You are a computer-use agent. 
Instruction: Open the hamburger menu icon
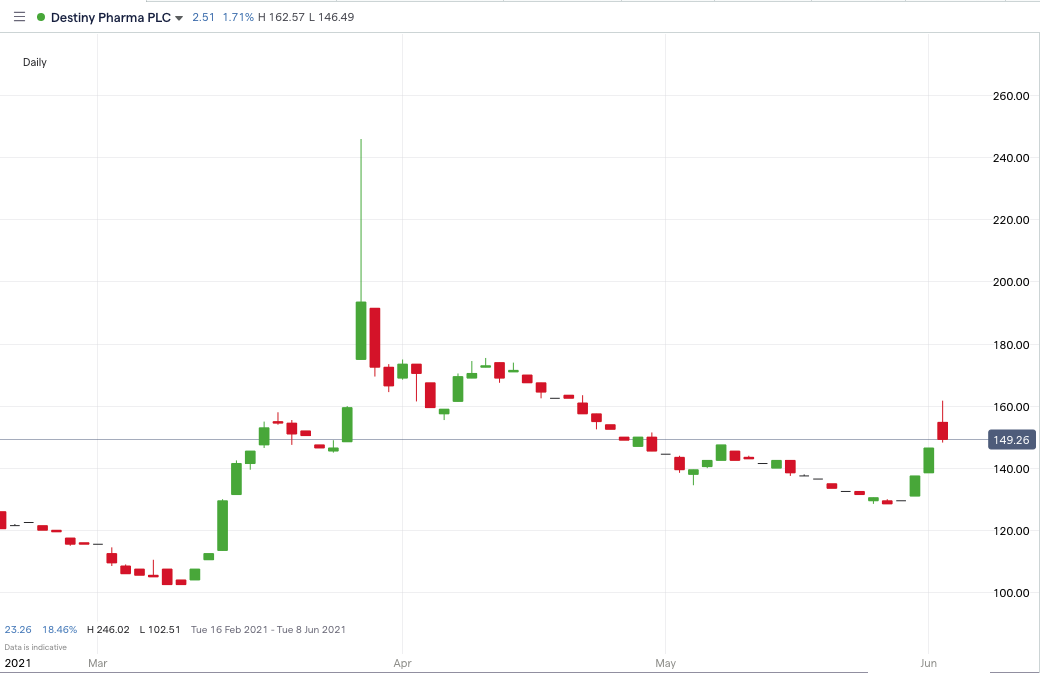19,17
